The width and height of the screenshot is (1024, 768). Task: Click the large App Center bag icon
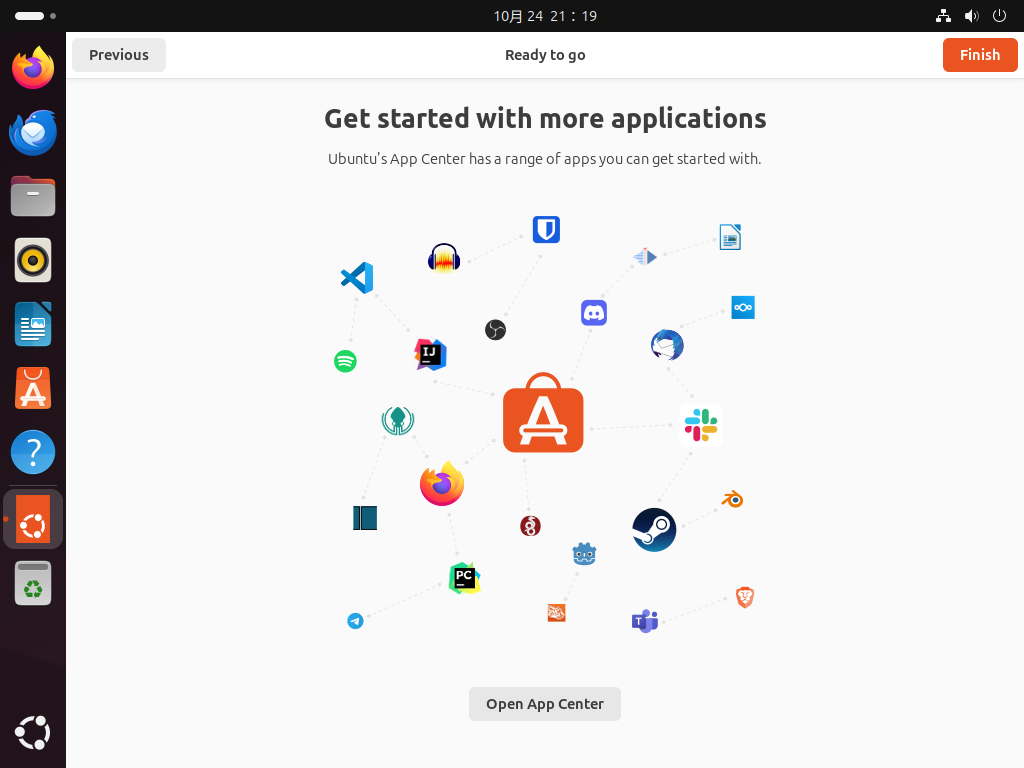[543, 413]
